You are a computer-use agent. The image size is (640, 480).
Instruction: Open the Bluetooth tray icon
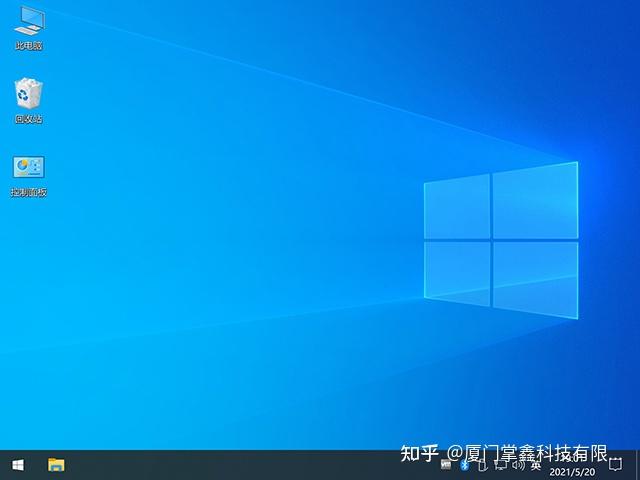(x=464, y=464)
